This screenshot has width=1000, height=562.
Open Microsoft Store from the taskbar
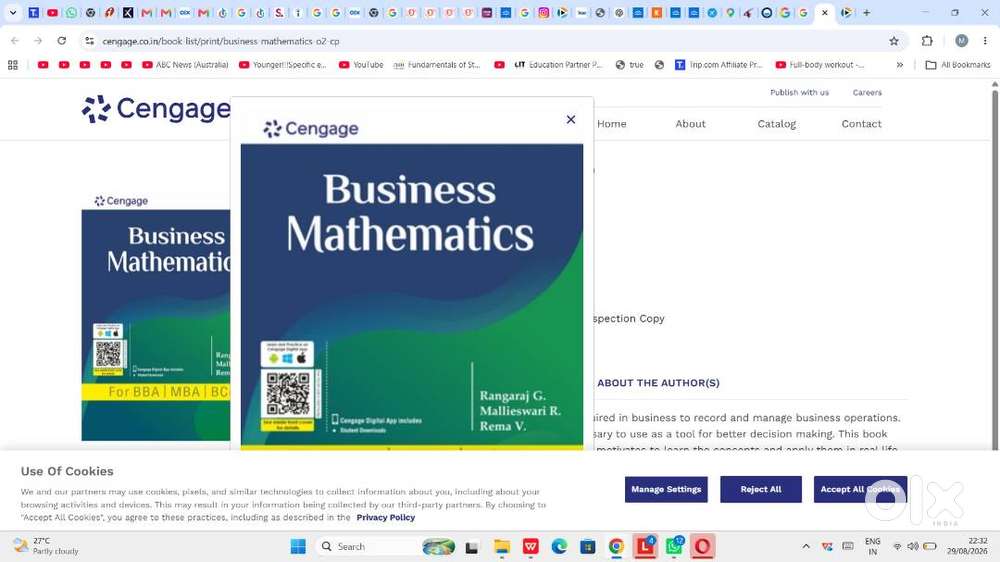point(587,547)
